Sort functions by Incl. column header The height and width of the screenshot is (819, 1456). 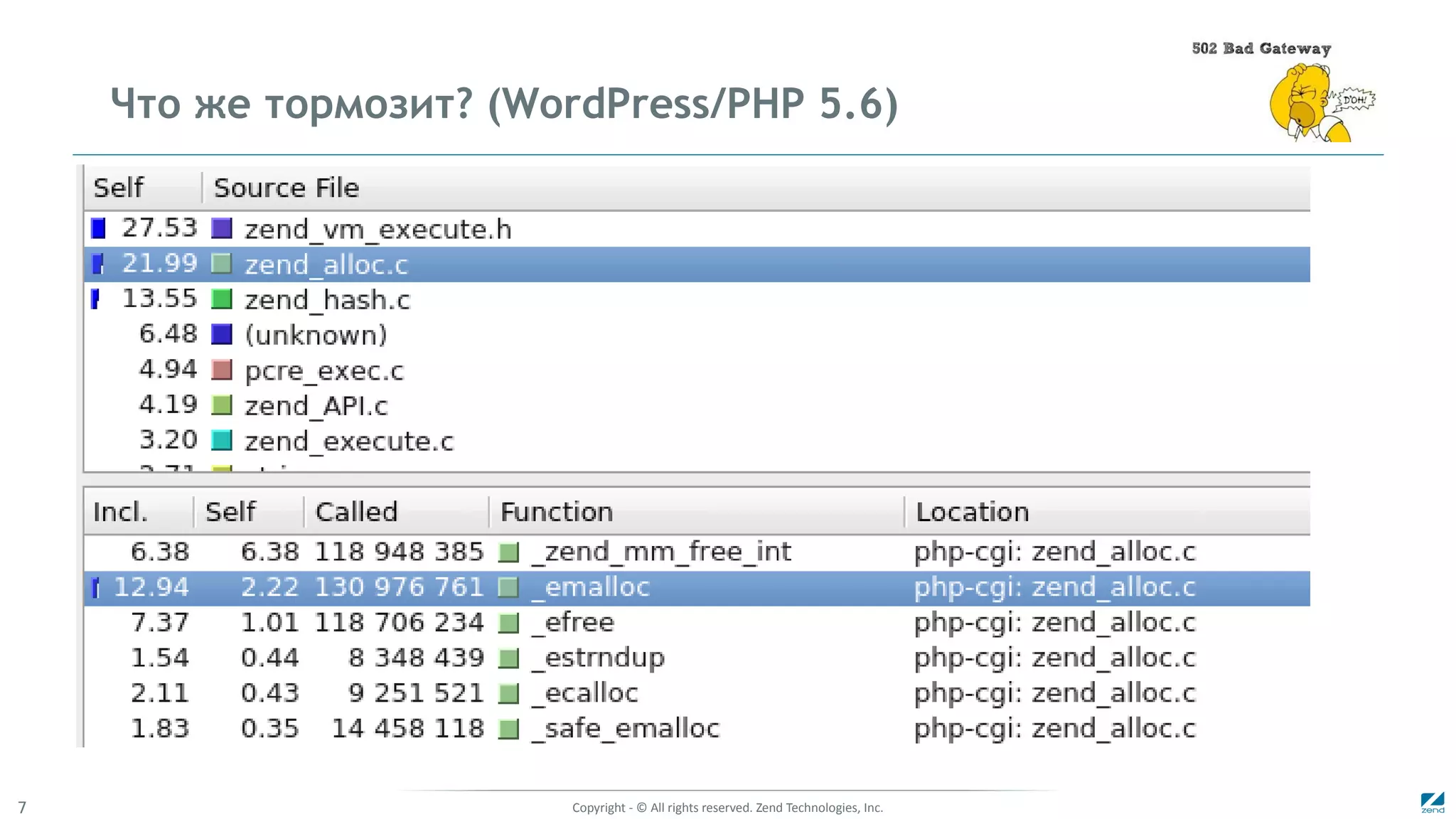pos(139,512)
